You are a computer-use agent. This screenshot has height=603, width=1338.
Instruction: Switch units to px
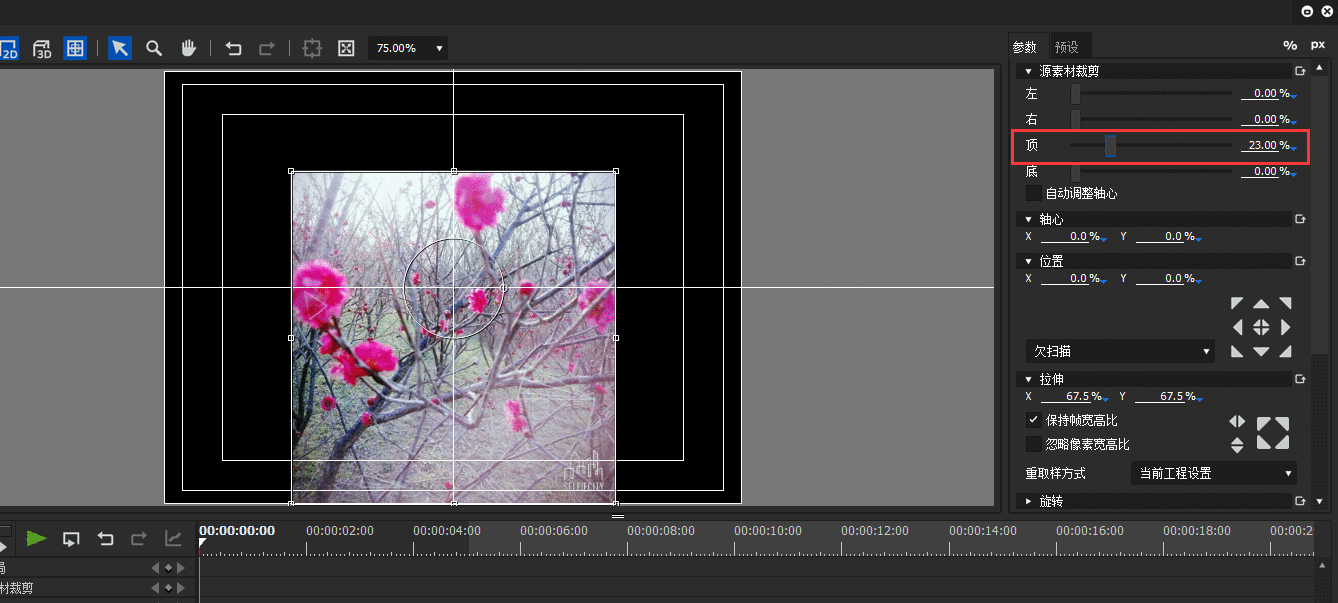[x=1318, y=46]
